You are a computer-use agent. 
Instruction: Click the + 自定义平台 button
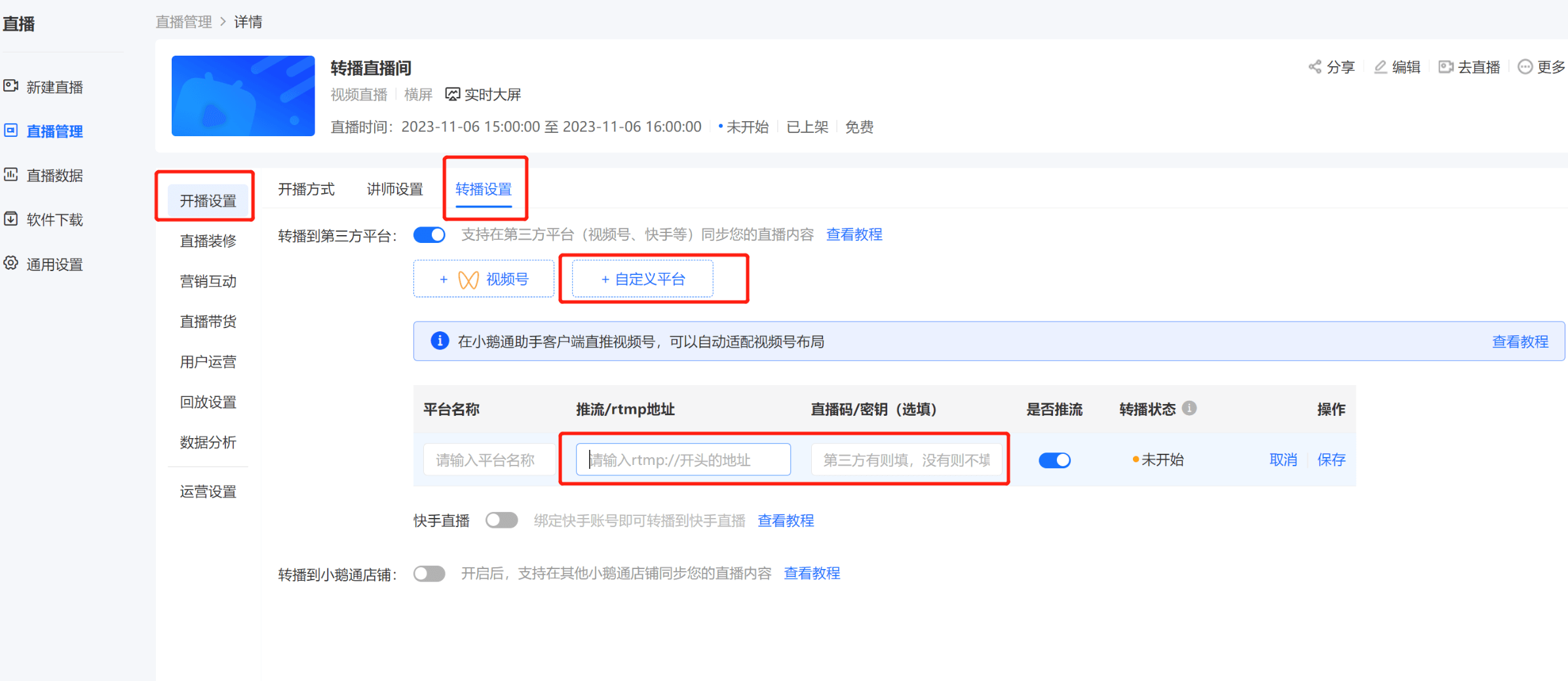pos(643,279)
